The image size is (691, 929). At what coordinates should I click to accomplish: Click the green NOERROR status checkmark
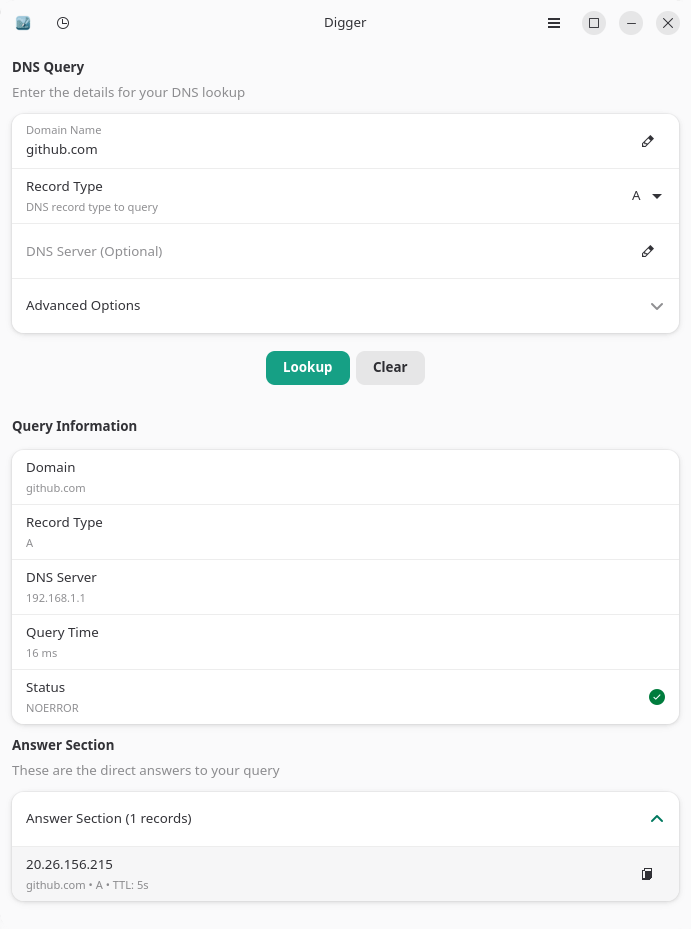[657, 697]
